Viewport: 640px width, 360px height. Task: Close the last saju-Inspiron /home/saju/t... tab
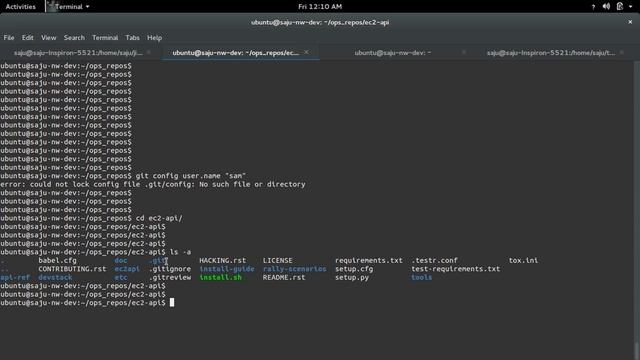(x=622, y=52)
